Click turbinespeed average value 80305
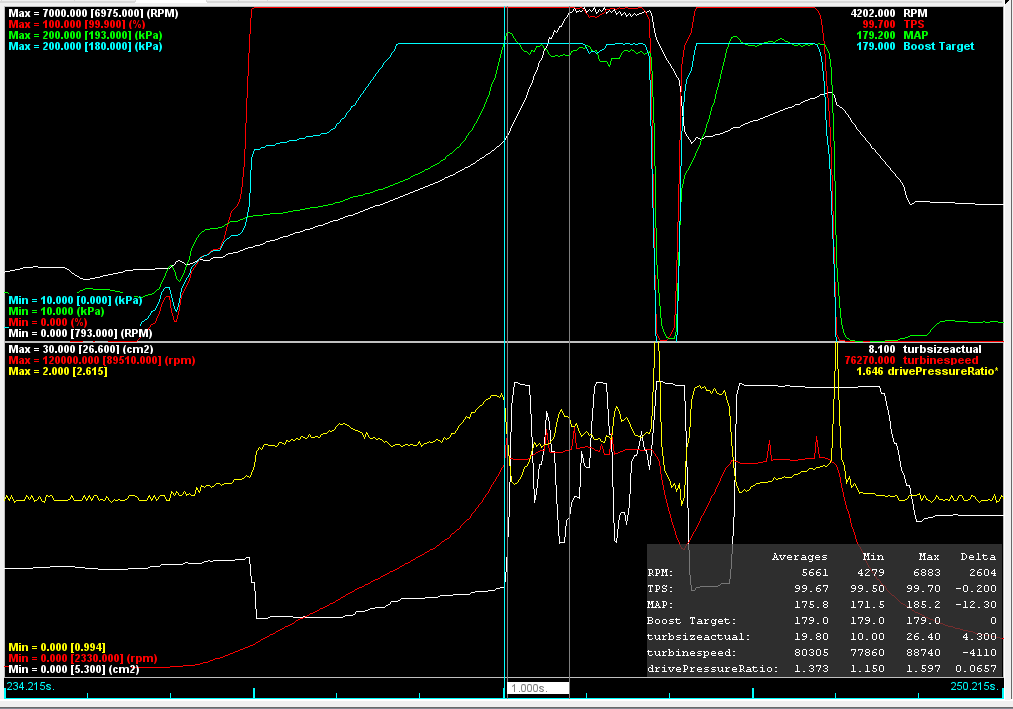 pos(811,653)
